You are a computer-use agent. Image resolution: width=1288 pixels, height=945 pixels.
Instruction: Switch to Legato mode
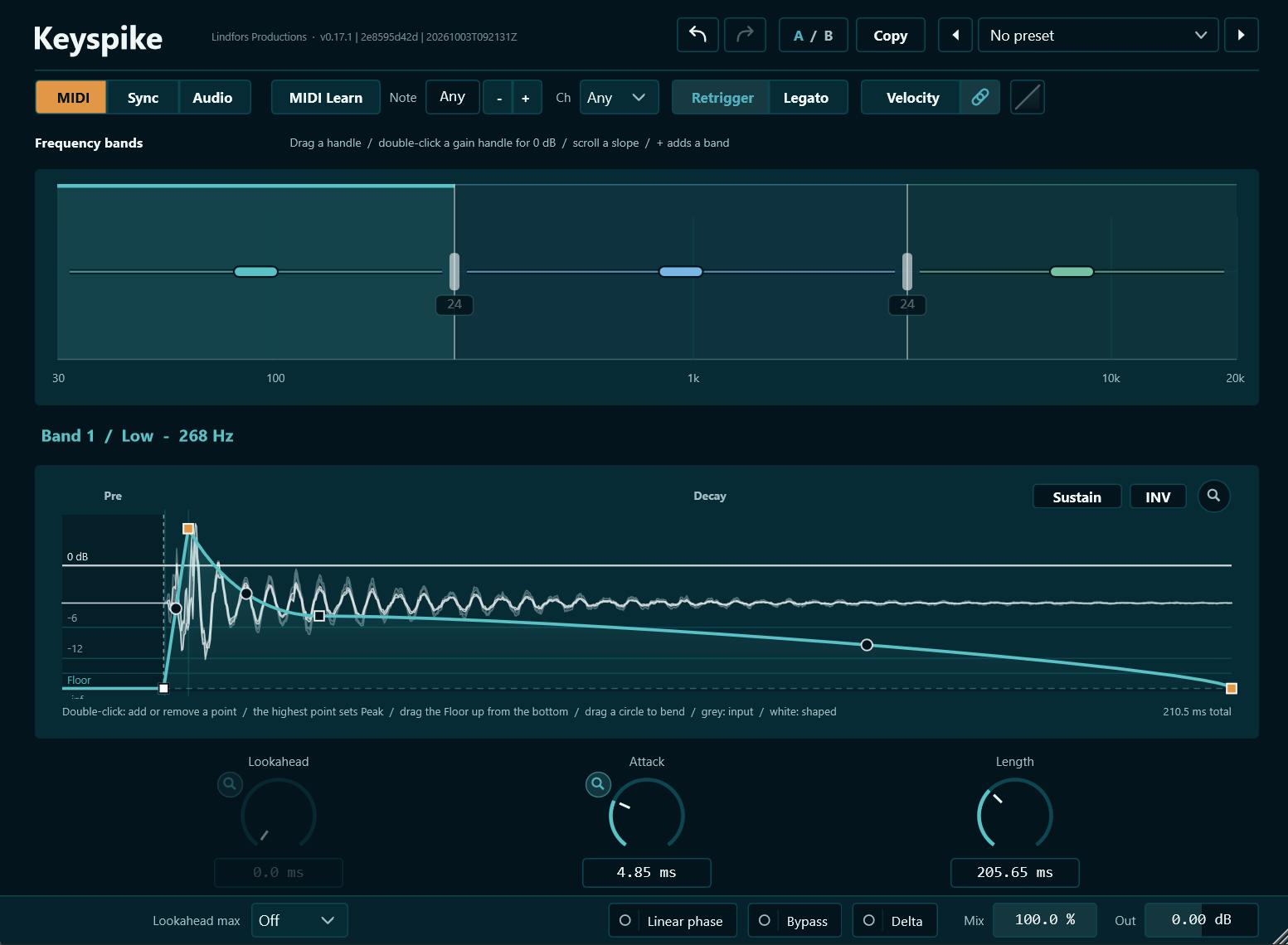[807, 98]
